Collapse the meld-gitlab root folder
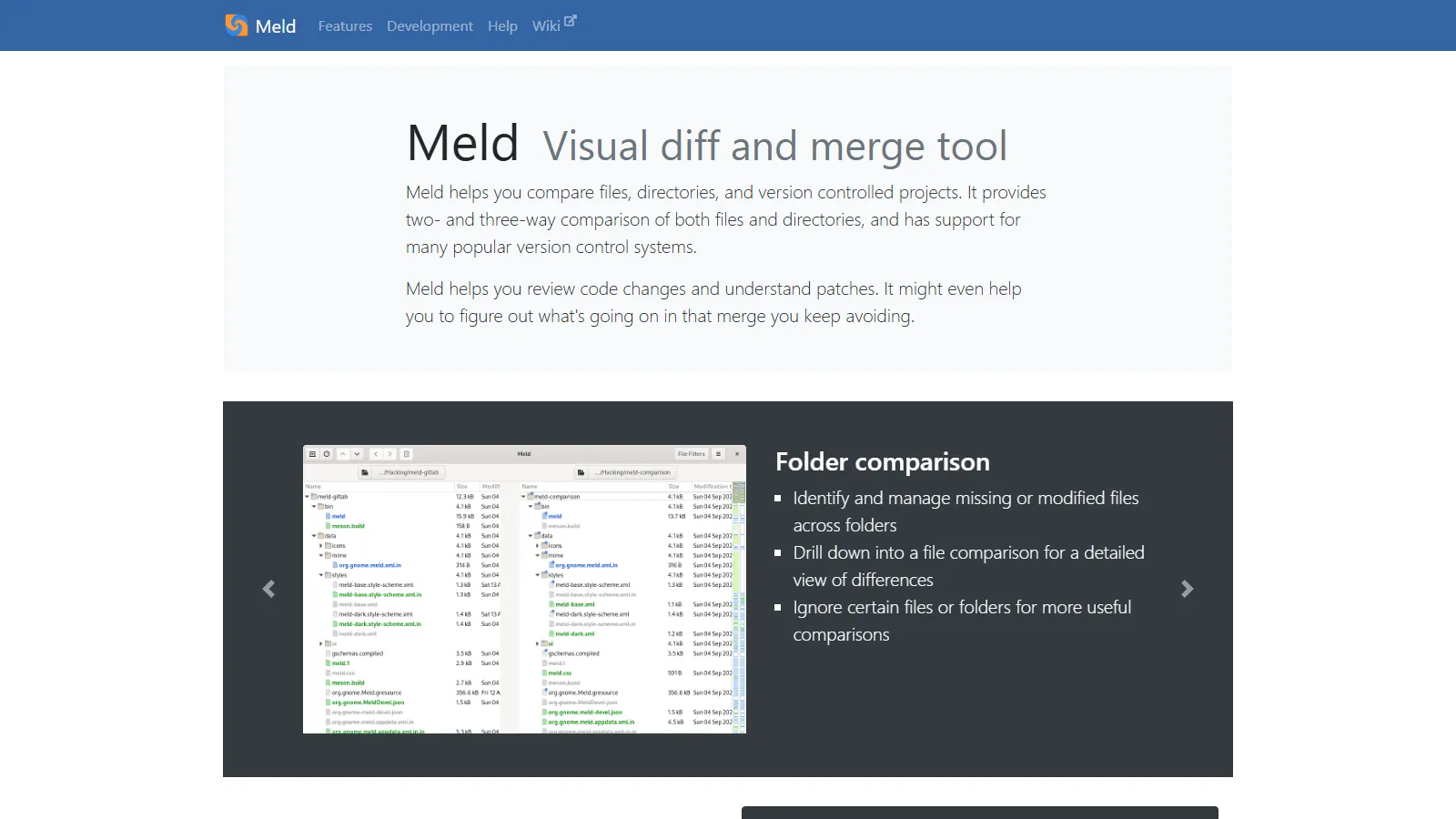The width and height of the screenshot is (1456, 819). click(x=308, y=497)
